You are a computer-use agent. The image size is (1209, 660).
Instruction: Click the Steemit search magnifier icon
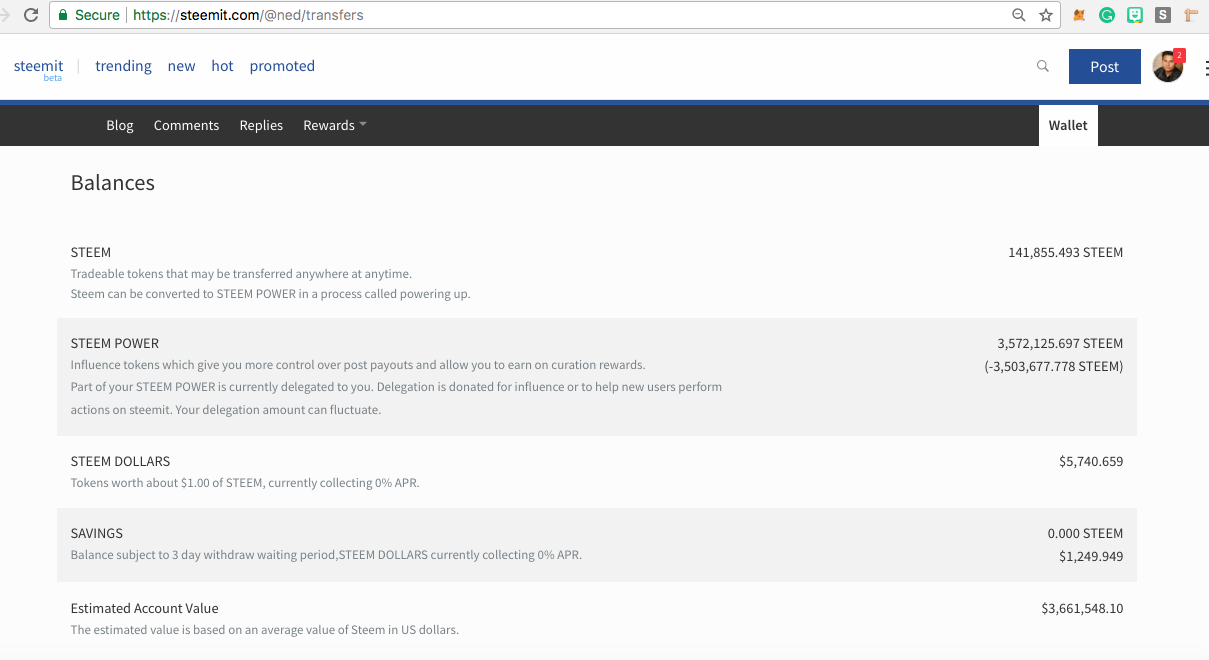pyautogui.click(x=1043, y=66)
